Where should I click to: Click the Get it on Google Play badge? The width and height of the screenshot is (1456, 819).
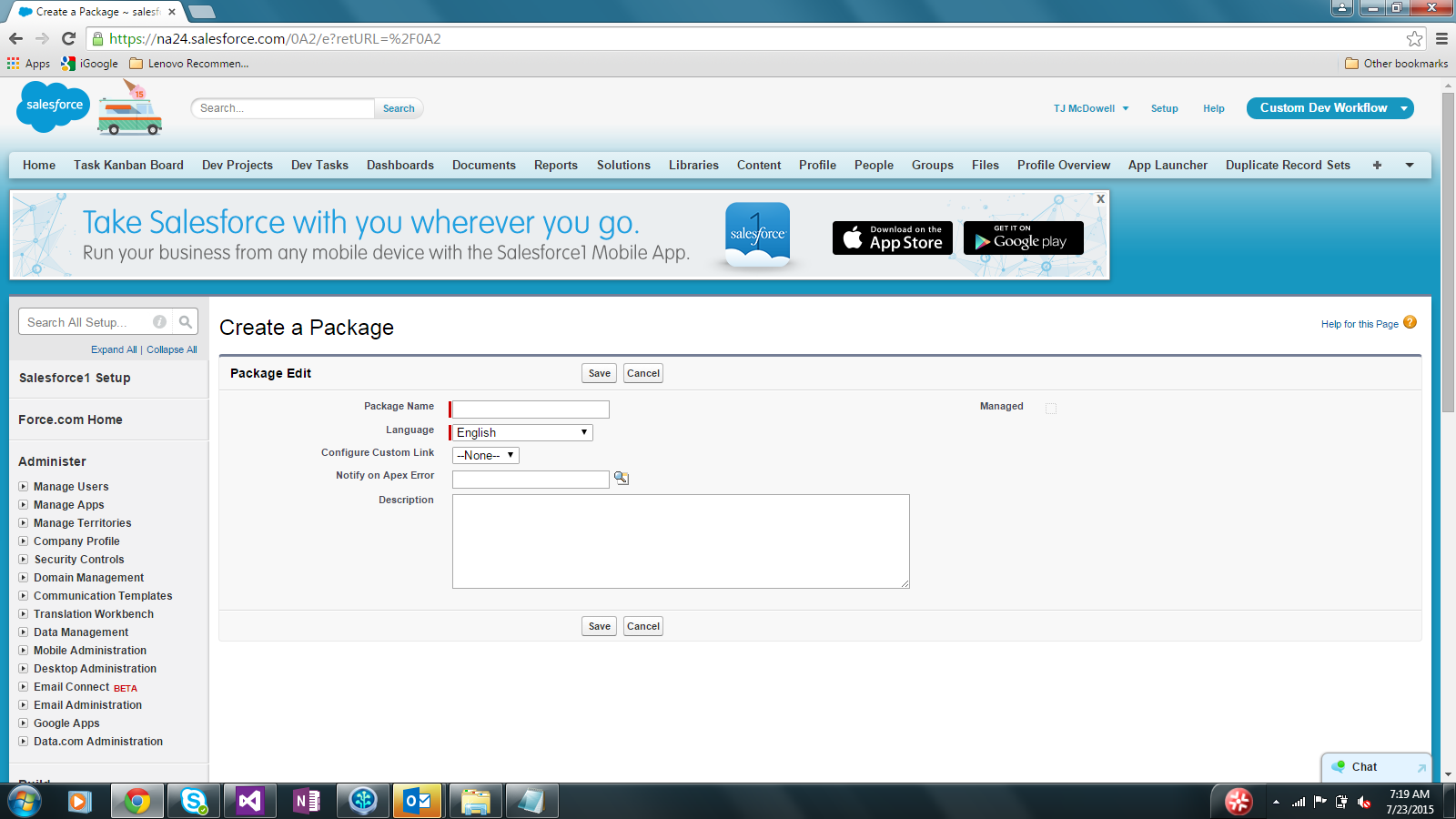pyautogui.click(x=1023, y=238)
